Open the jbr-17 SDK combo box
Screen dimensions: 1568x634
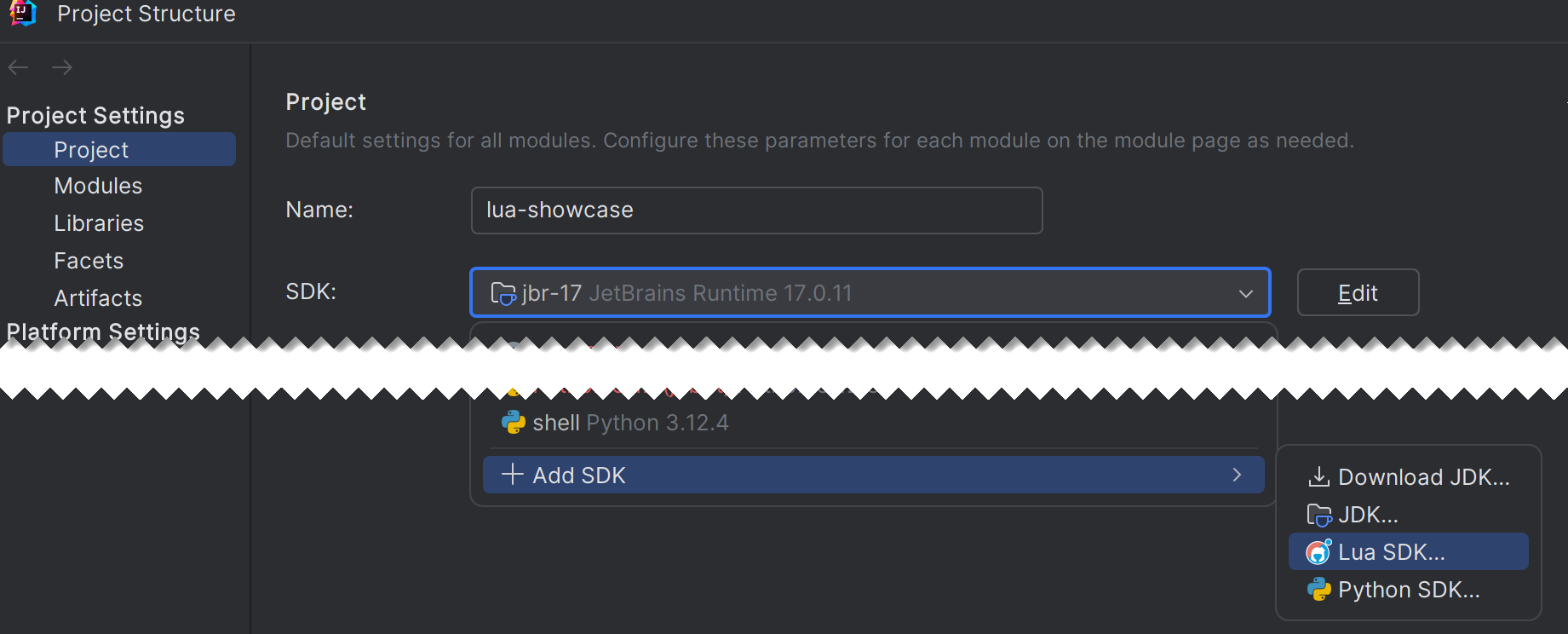[x=852, y=293]
